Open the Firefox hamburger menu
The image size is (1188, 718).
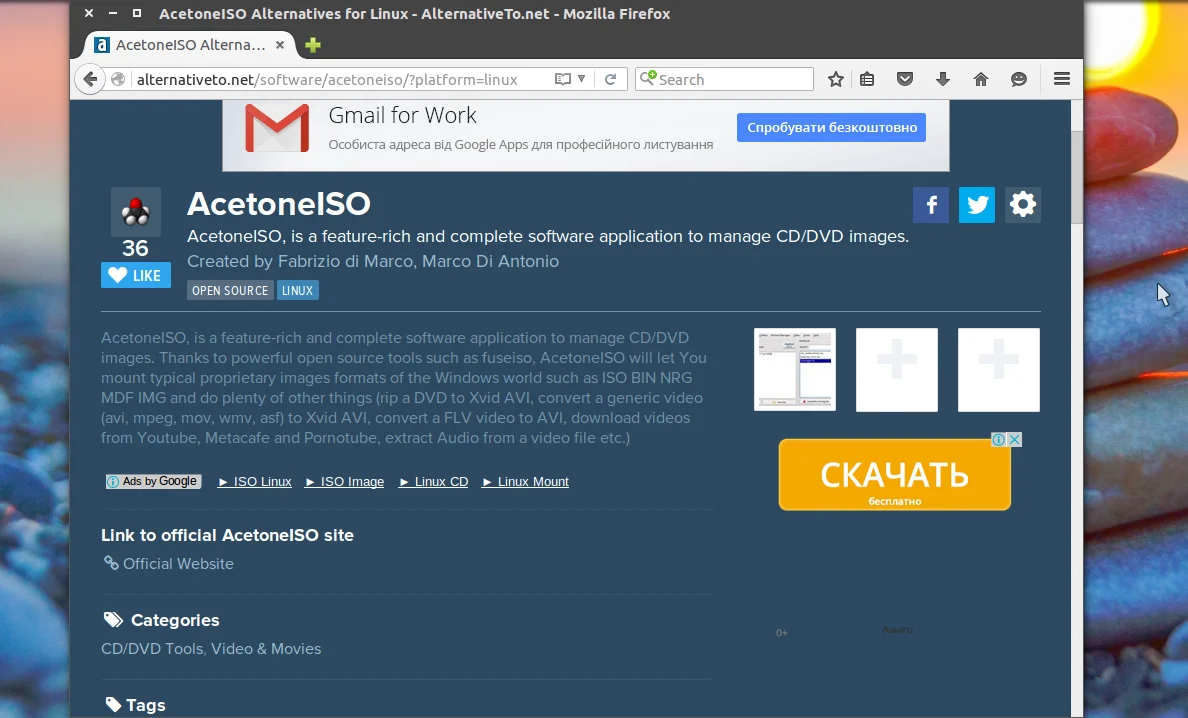1062,79
